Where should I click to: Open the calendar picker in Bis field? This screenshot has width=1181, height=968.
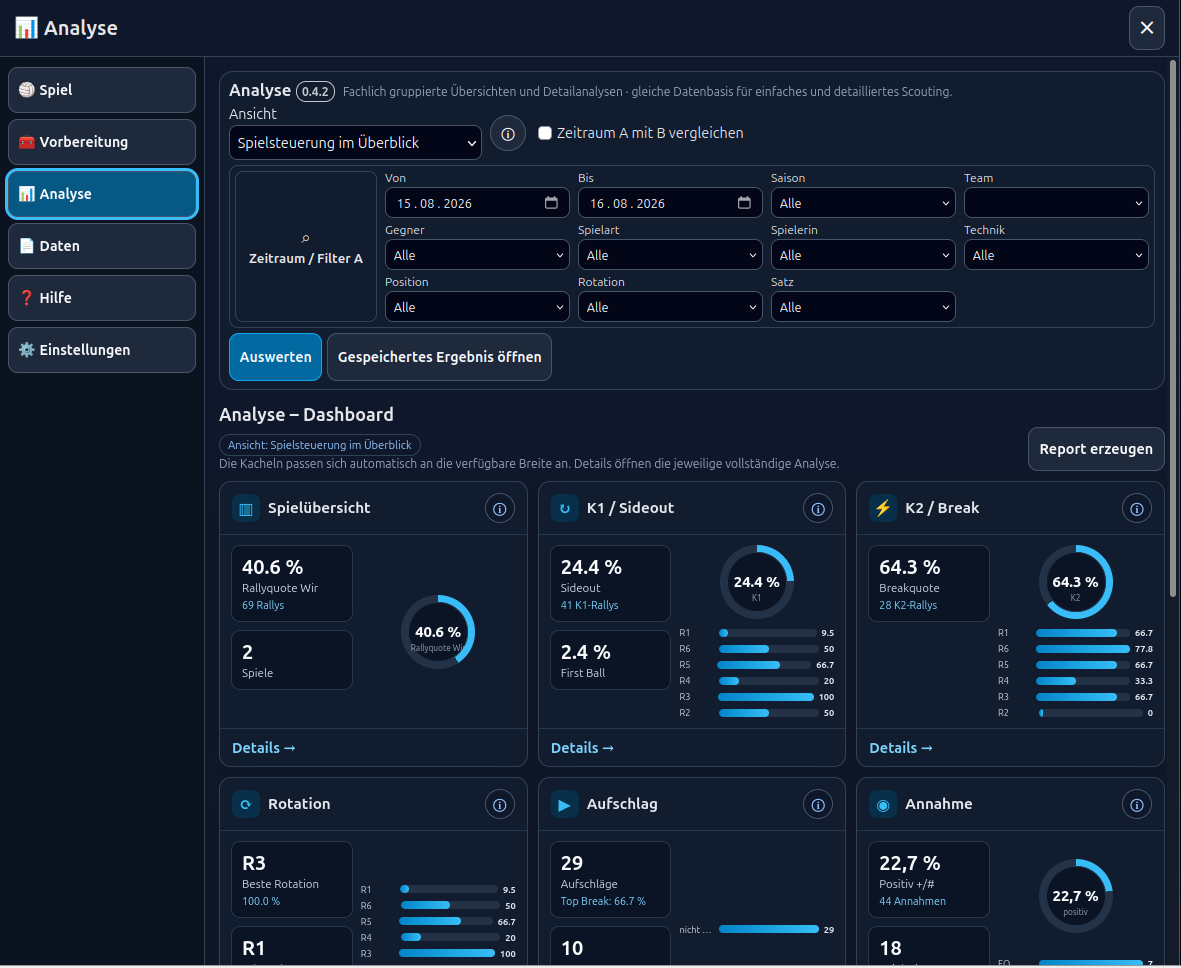point(744,203)
